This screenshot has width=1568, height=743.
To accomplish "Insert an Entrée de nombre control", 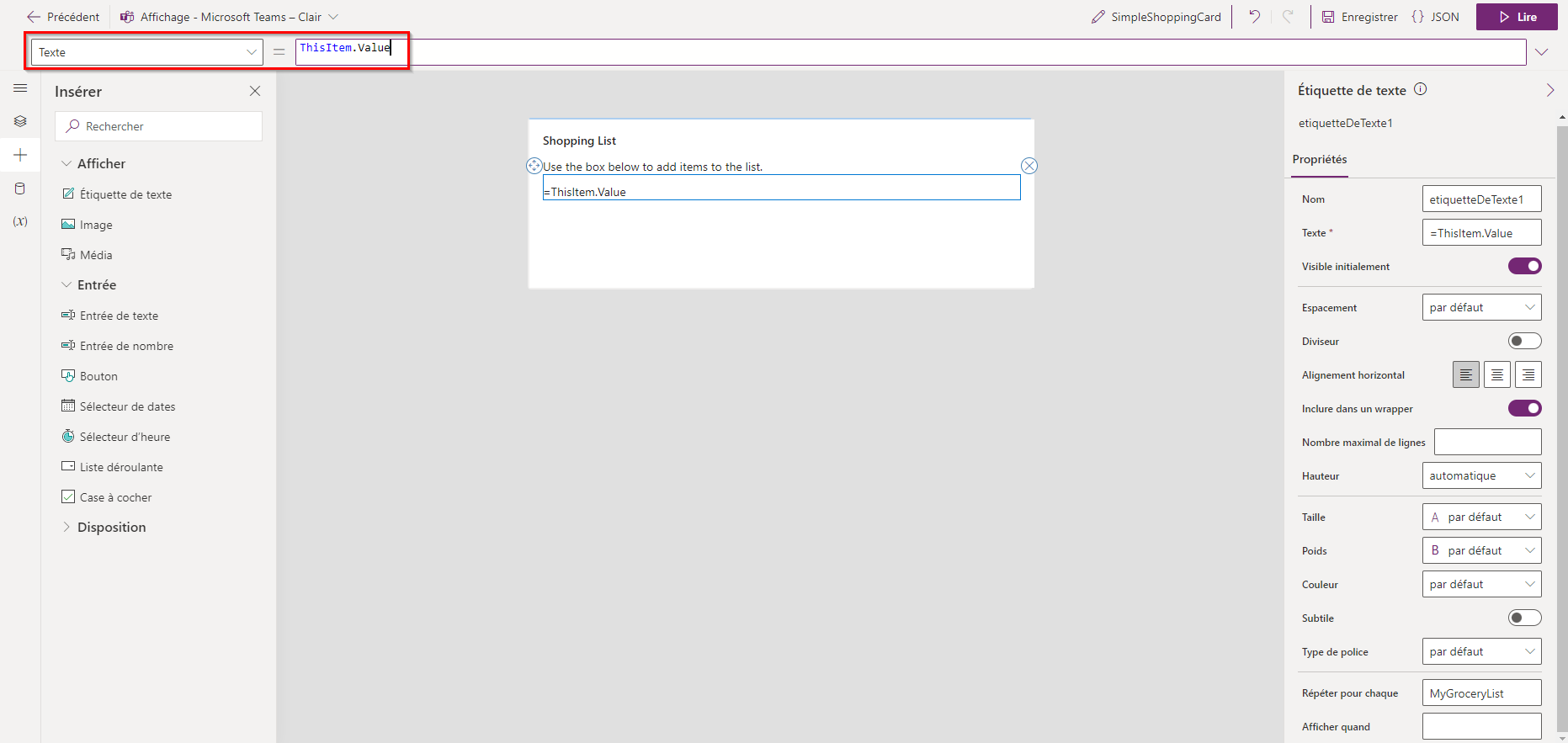I will [x=118, y=346].
